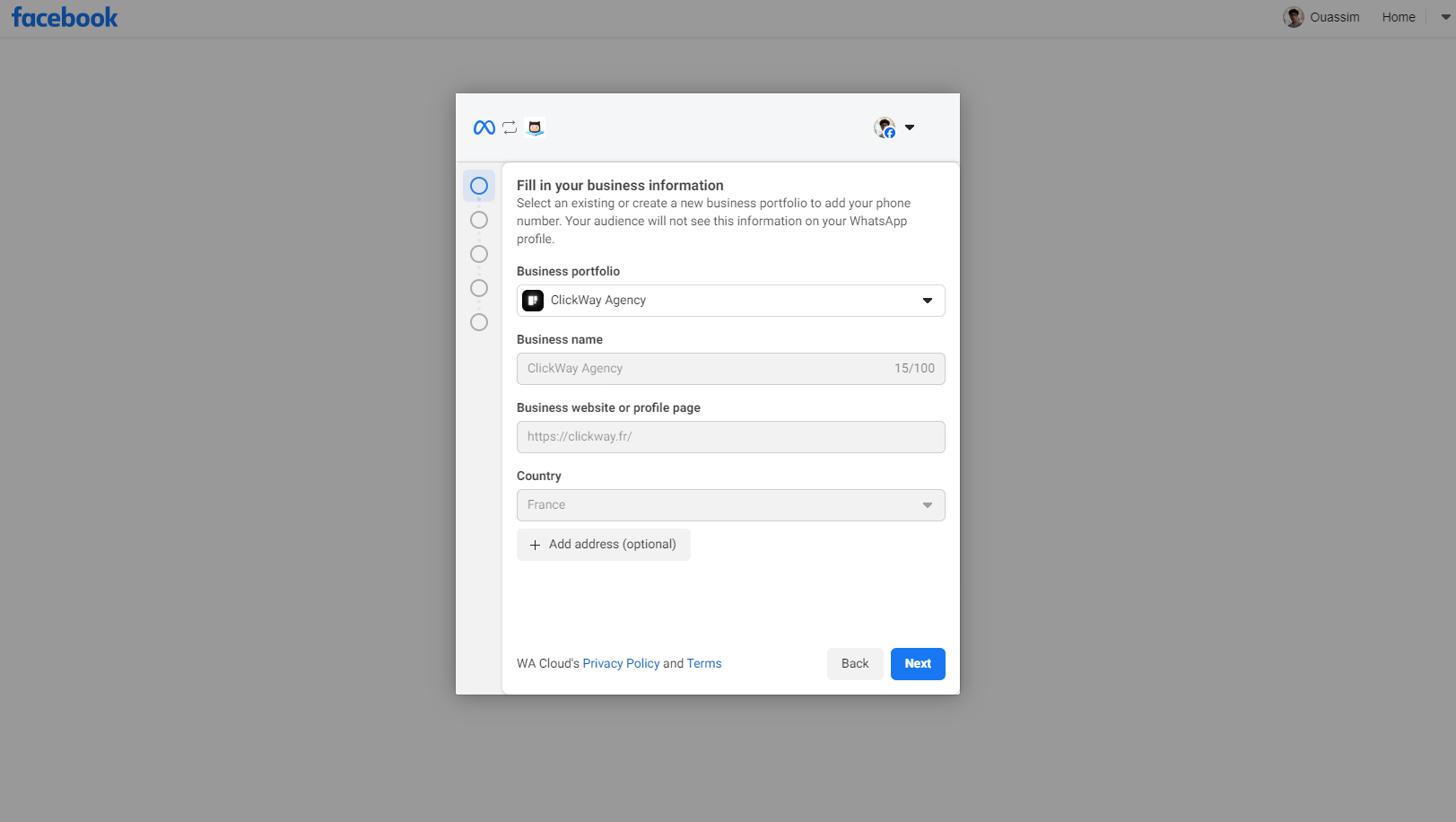Open Ouassim profile name link

point(1334,17)
